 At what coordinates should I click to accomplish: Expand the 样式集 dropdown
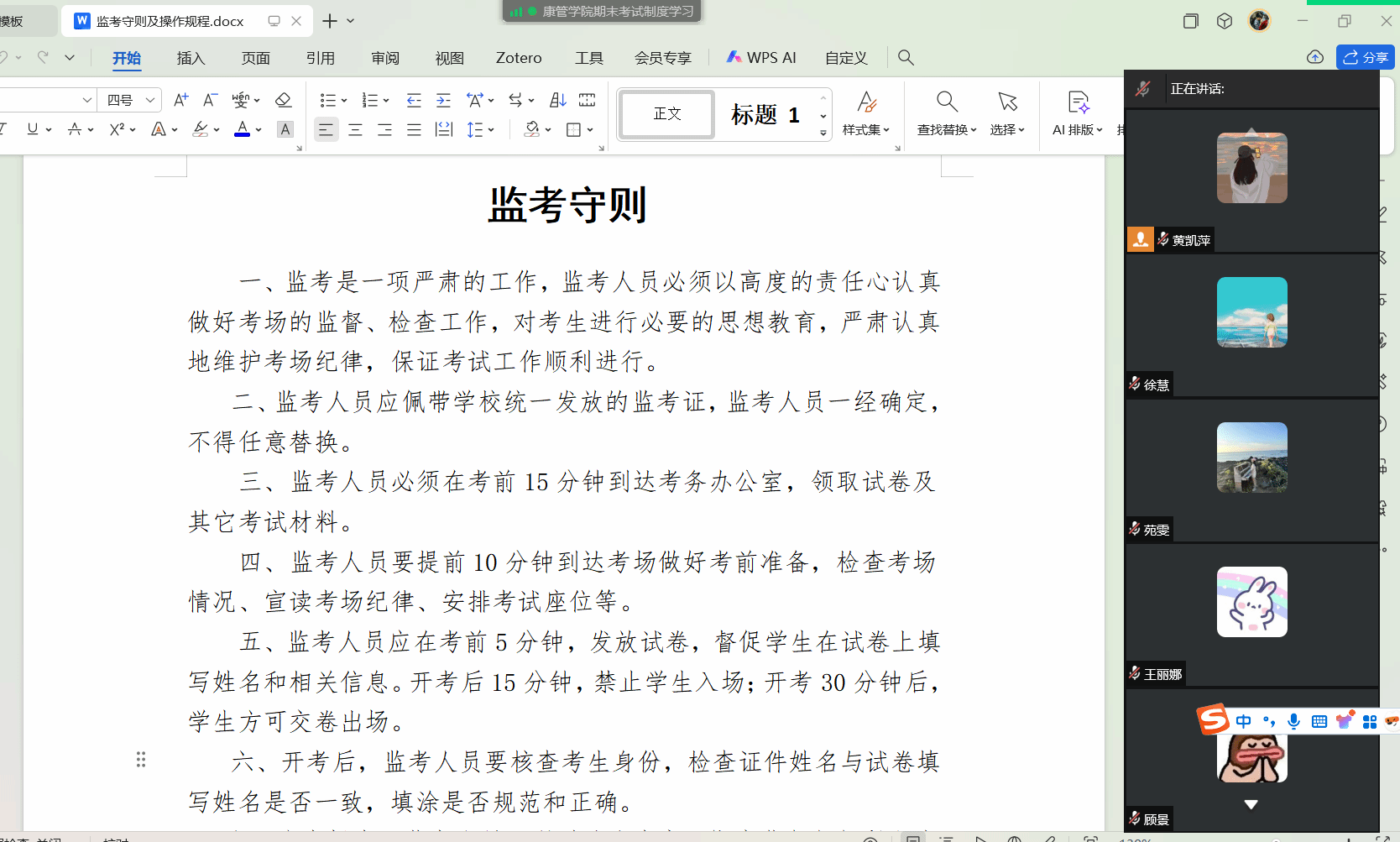pyautogui.click(x=866, y=130)
